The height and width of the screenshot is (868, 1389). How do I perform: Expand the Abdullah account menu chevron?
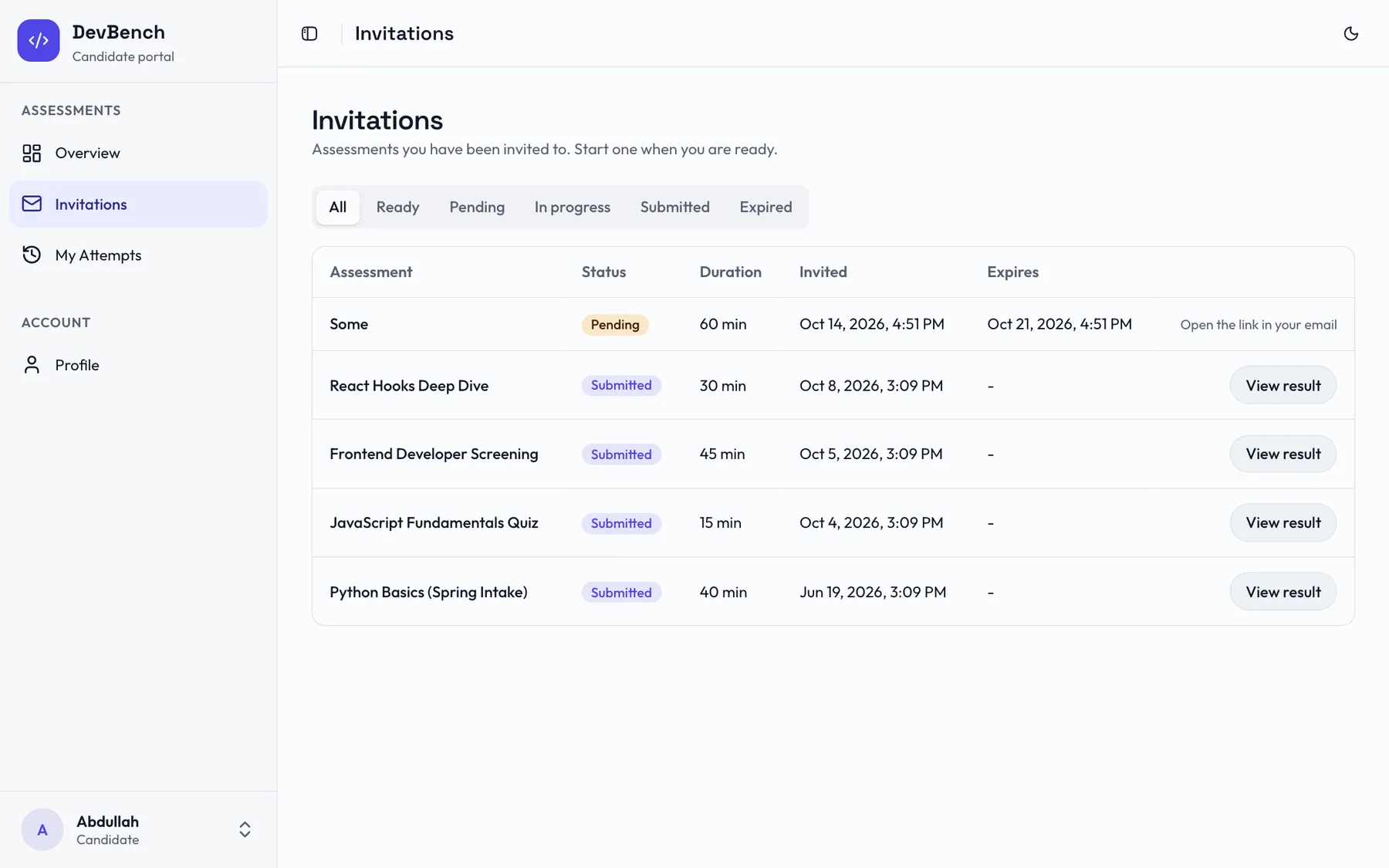click(x=245, y=829)
